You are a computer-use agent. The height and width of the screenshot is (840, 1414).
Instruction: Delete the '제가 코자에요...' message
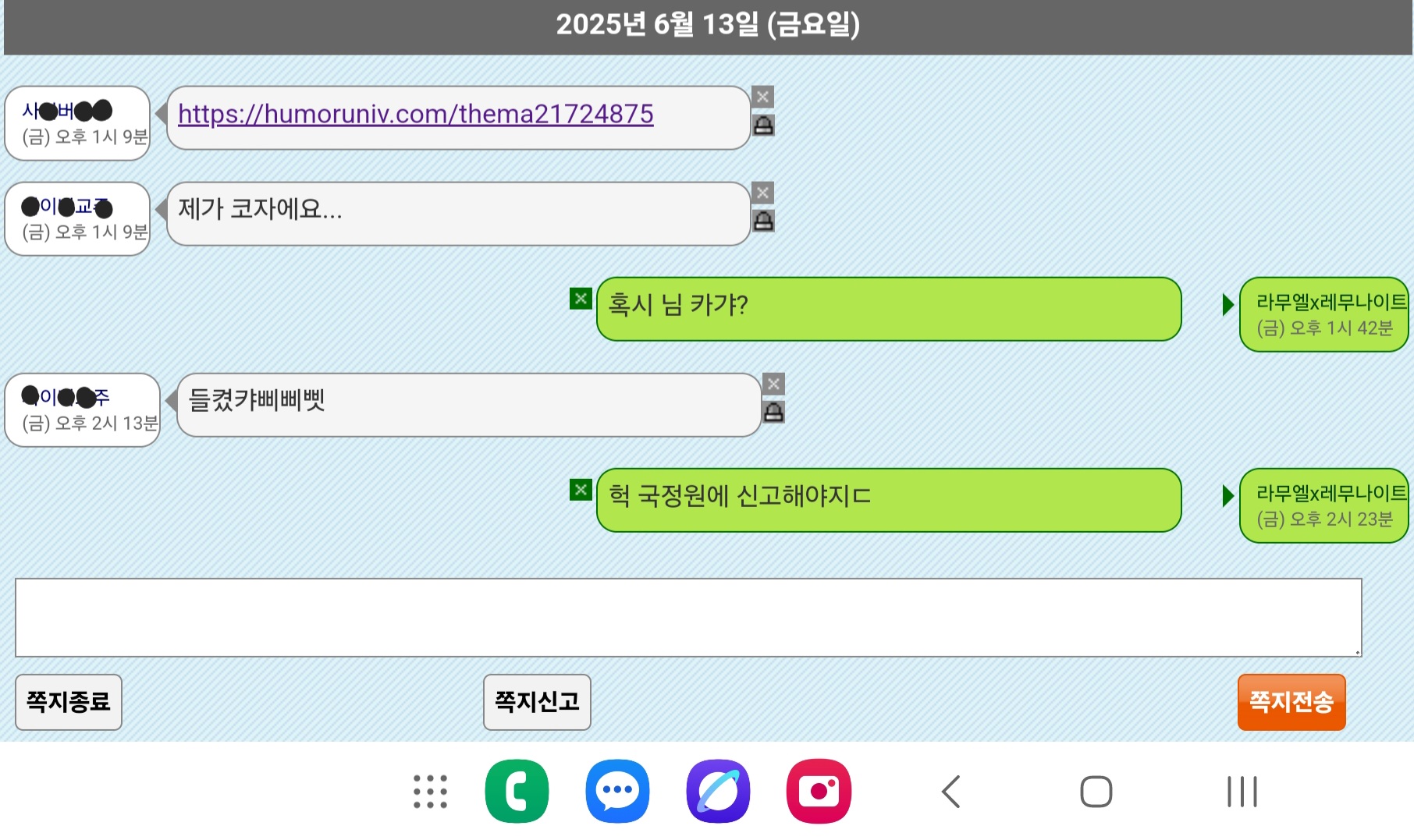(763, 193)
